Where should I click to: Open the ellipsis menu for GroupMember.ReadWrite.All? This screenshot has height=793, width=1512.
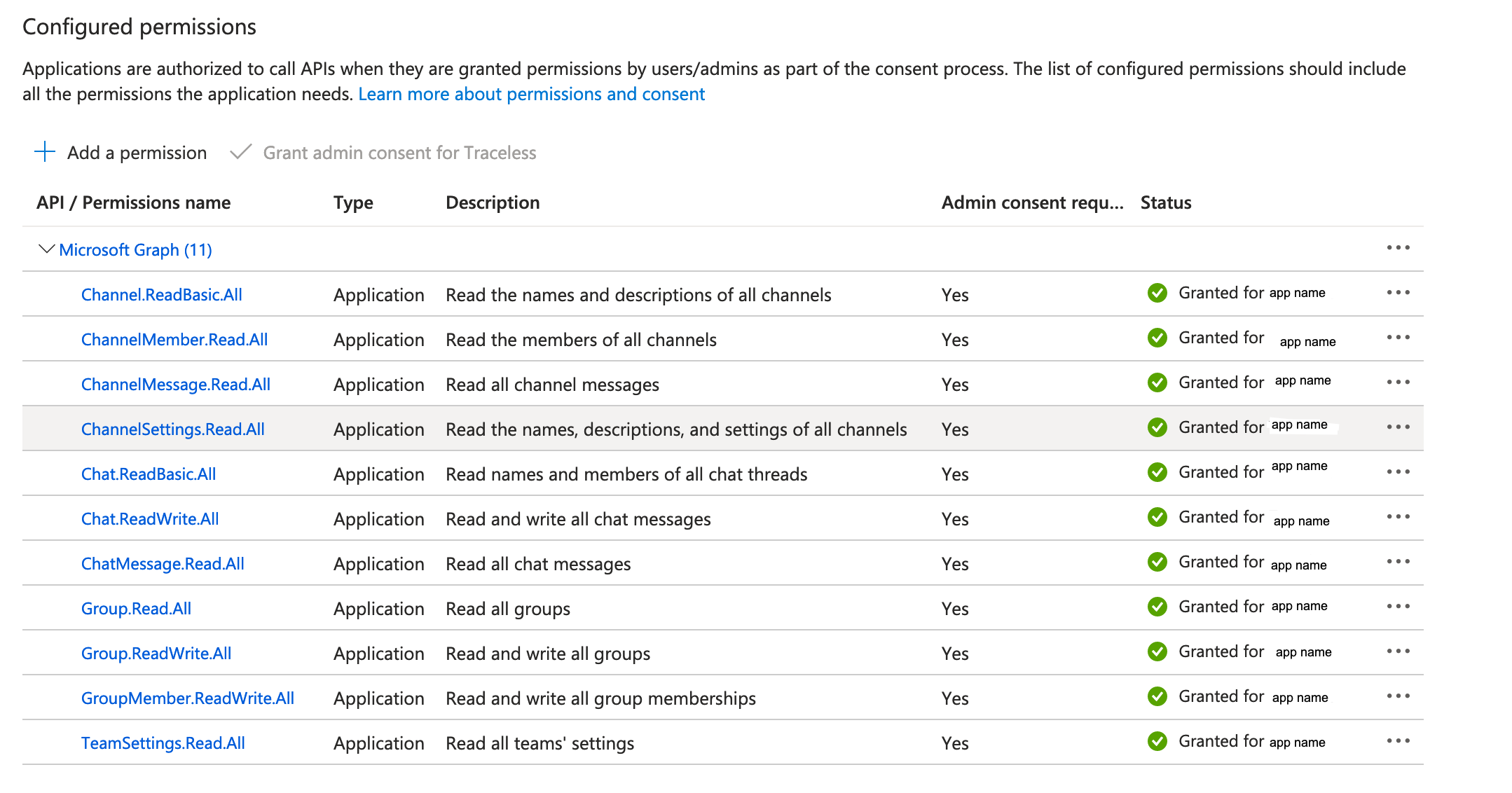click(1398, 696)
